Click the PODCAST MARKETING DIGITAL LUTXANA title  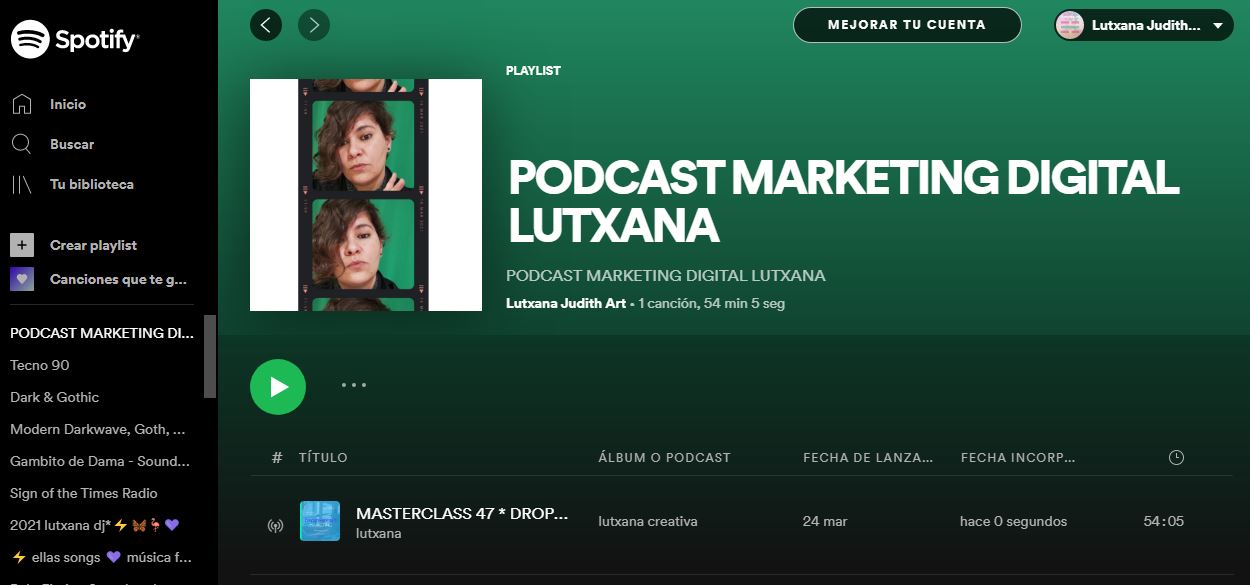844,201
